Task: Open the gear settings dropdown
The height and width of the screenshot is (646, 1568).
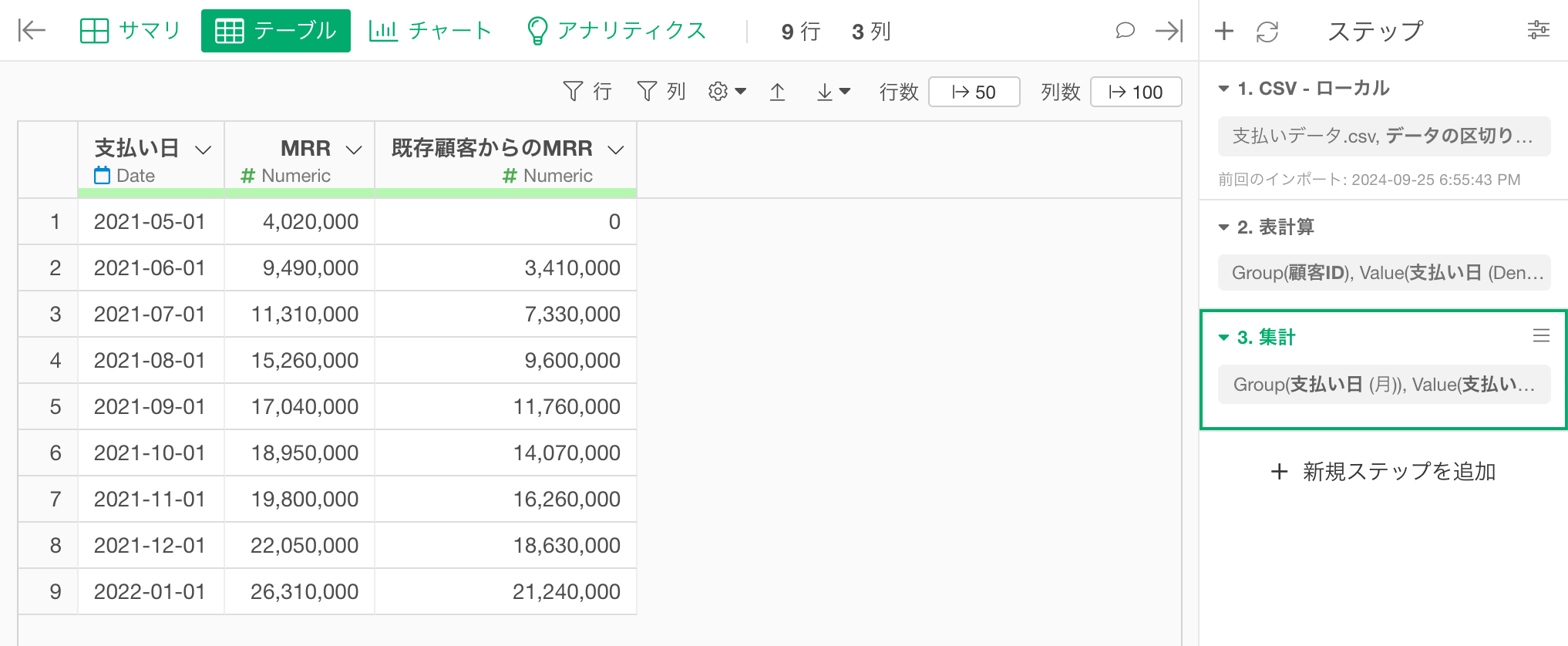Action: [726, 92]
